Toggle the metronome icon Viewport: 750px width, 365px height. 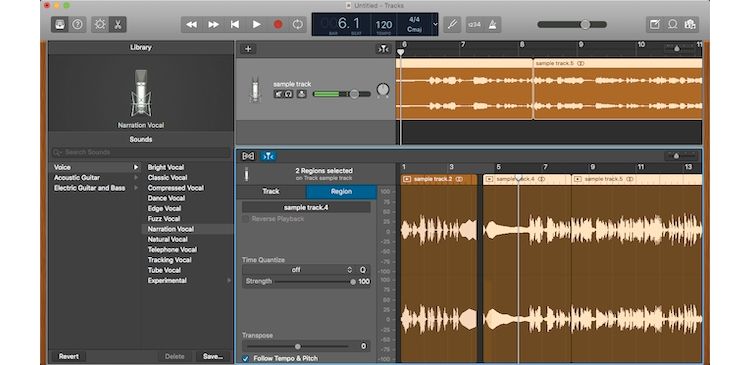tap(493, 24)
